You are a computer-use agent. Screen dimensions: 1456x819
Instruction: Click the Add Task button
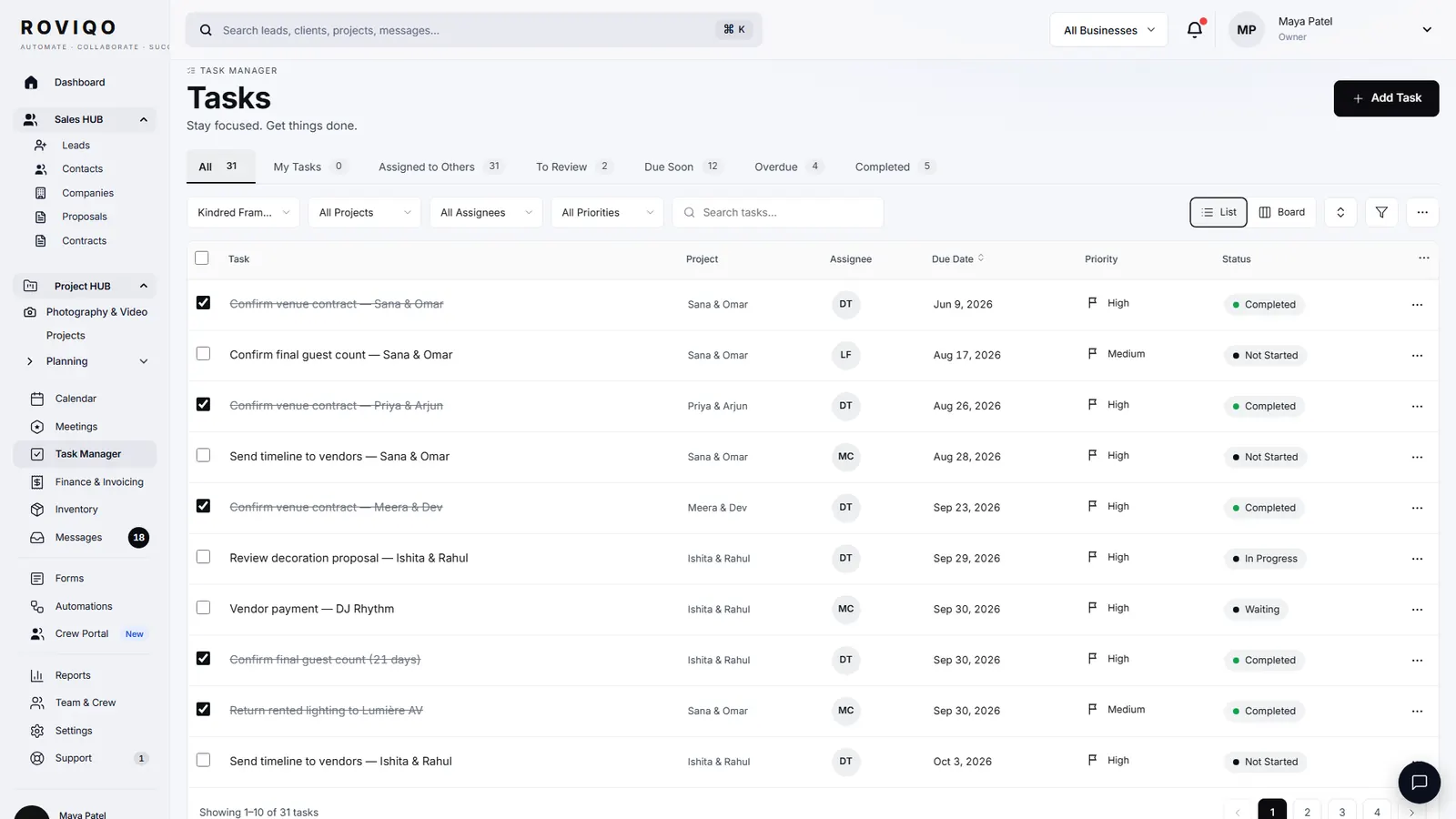coord(1386,98)
